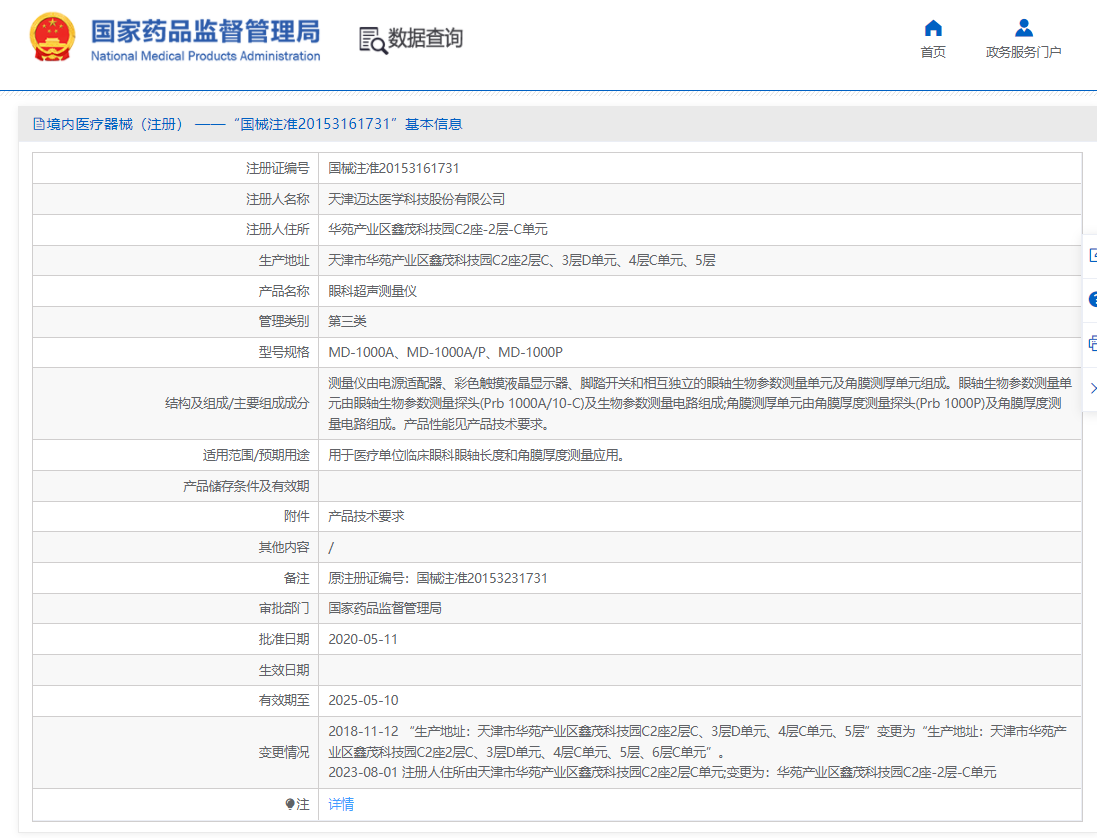The width and height of the screenshot is (1097, 838).
Task: Select the slash under 其他内容
Action: tap(331, 548)
